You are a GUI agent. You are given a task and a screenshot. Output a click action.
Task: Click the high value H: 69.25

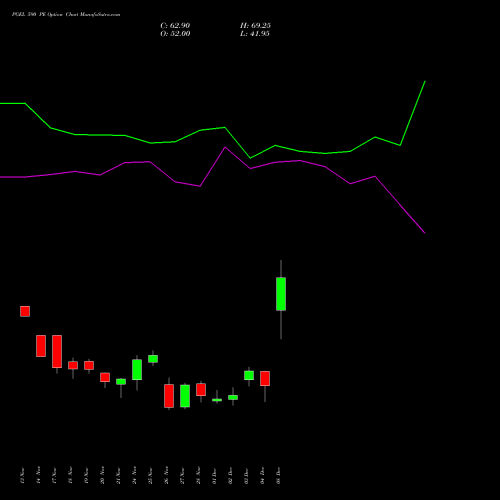click(x=255, y=26)
